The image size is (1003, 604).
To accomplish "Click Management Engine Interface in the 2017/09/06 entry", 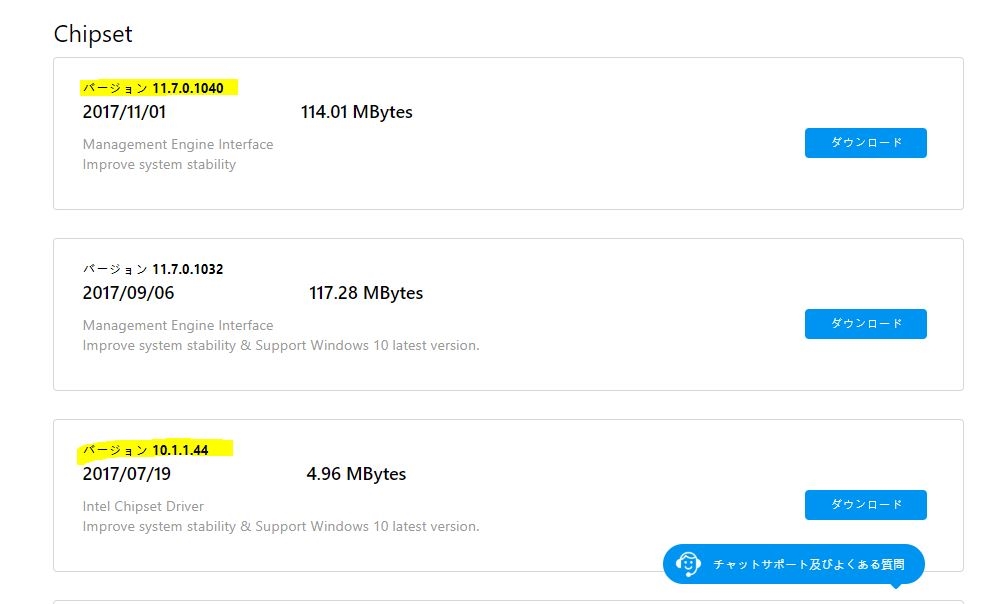I will pos(178,325).
